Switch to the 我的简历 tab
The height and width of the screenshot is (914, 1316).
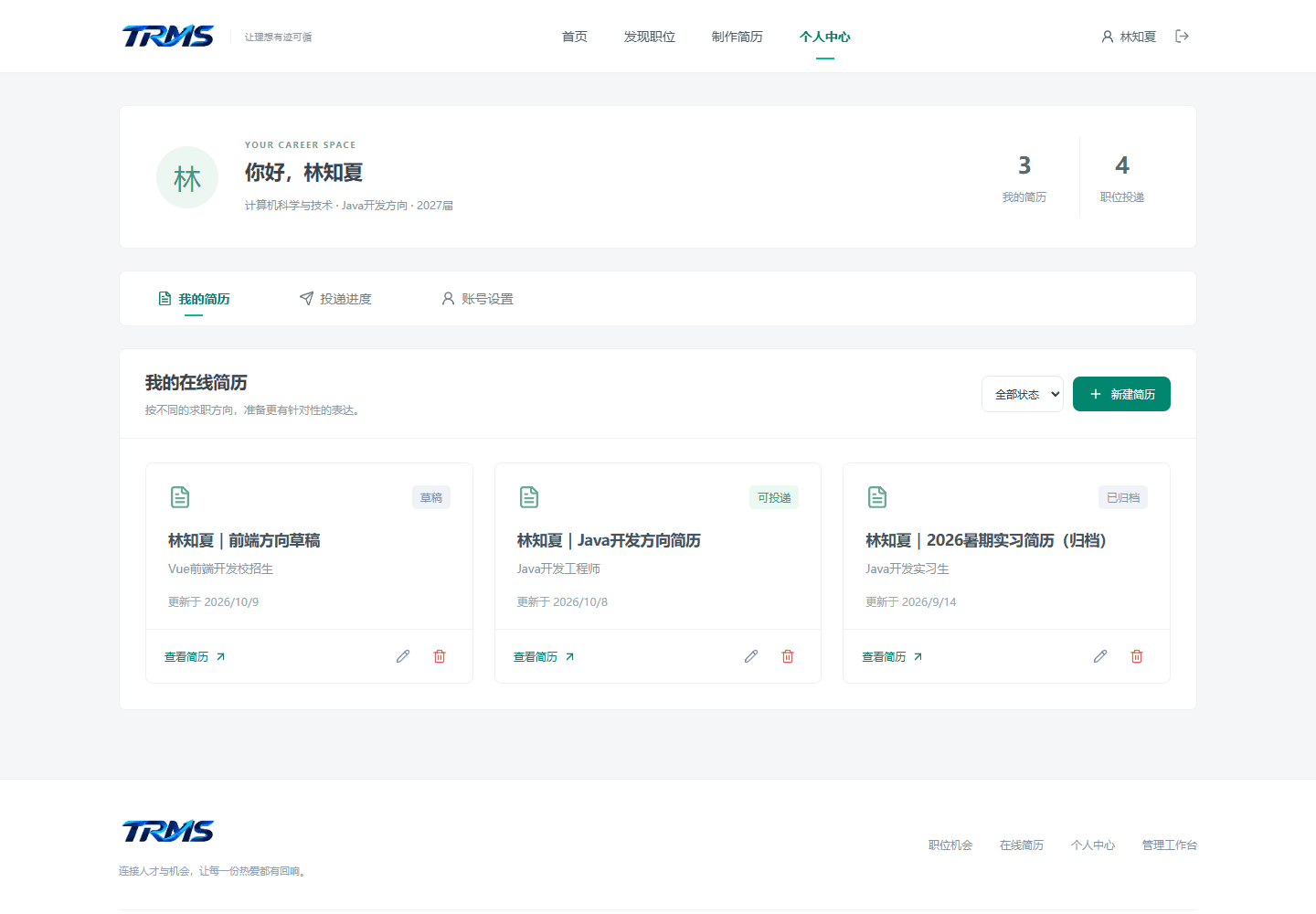[194, 299]
